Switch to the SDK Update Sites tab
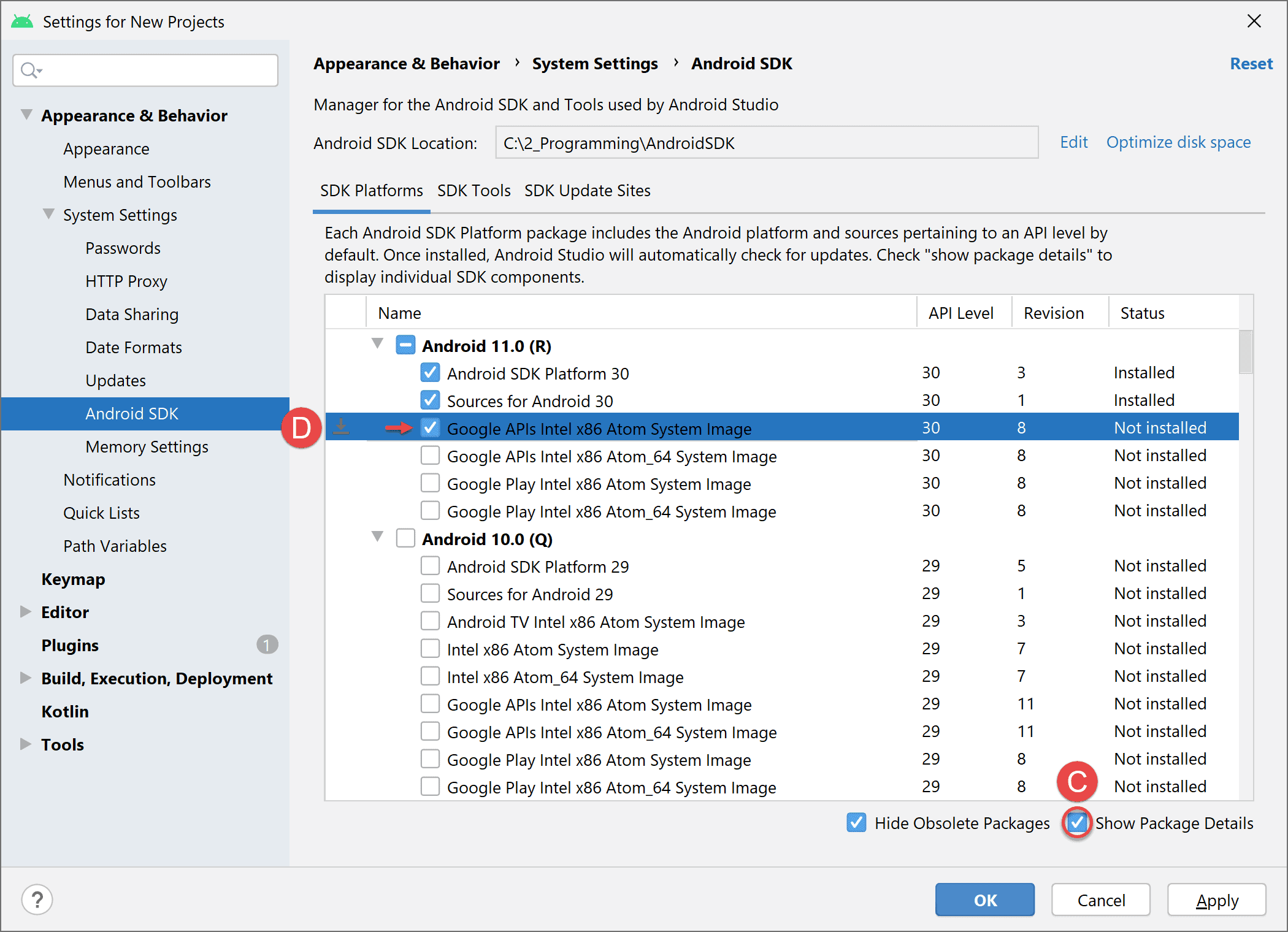The height and width of the screenshot is (932, 1288). tap(587, 191)
